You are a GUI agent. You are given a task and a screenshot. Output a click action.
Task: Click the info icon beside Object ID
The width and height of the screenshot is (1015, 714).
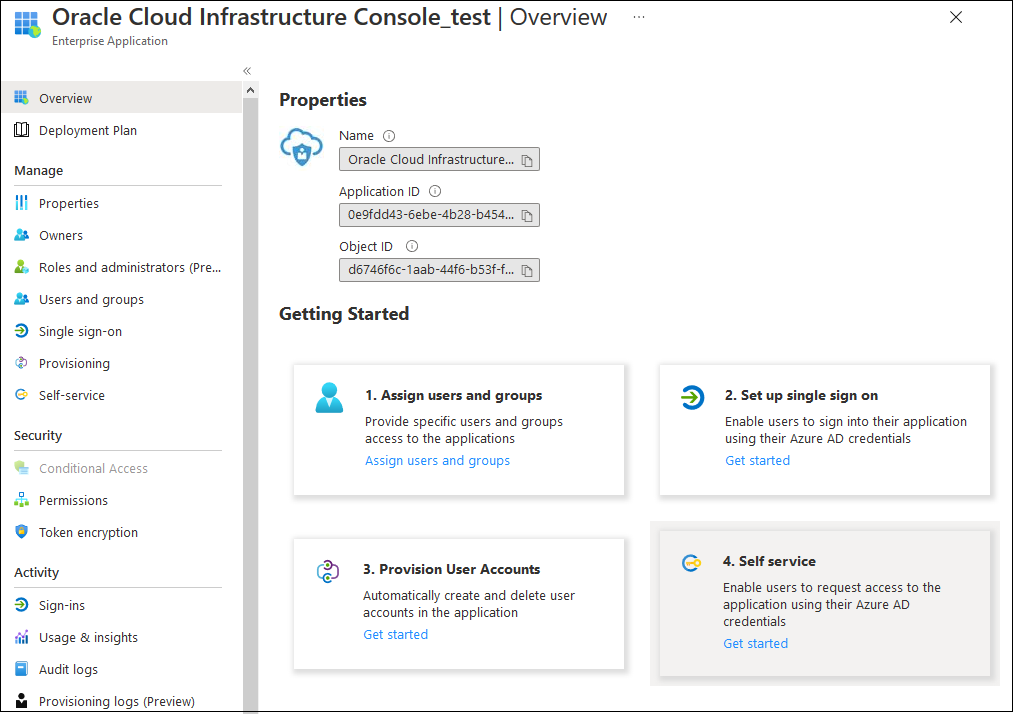pos(411,245)
